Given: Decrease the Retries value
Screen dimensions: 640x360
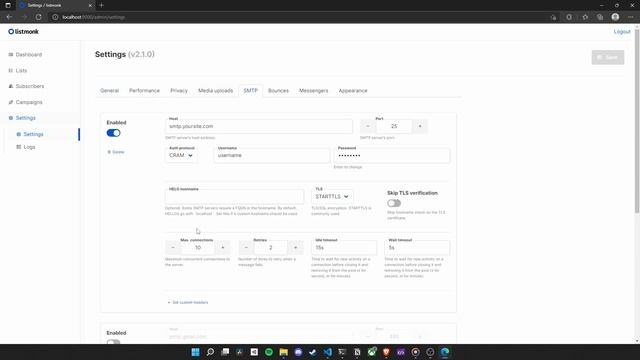Looking at the screenshot, I should 246,247.
